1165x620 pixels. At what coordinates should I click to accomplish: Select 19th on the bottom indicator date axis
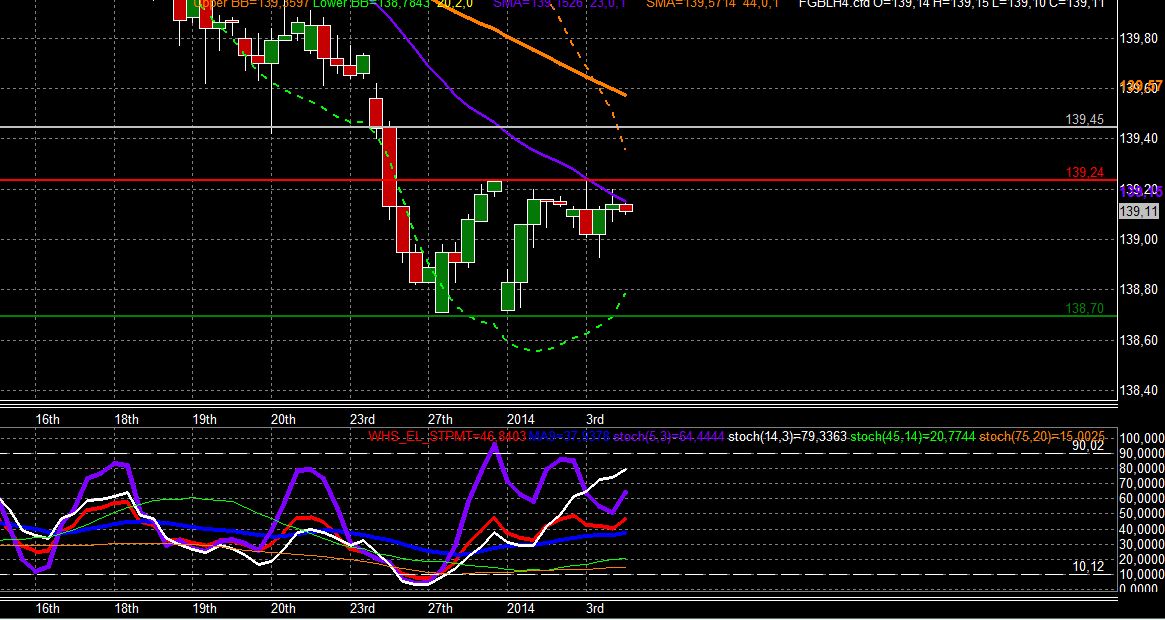(x=204, y=609)
